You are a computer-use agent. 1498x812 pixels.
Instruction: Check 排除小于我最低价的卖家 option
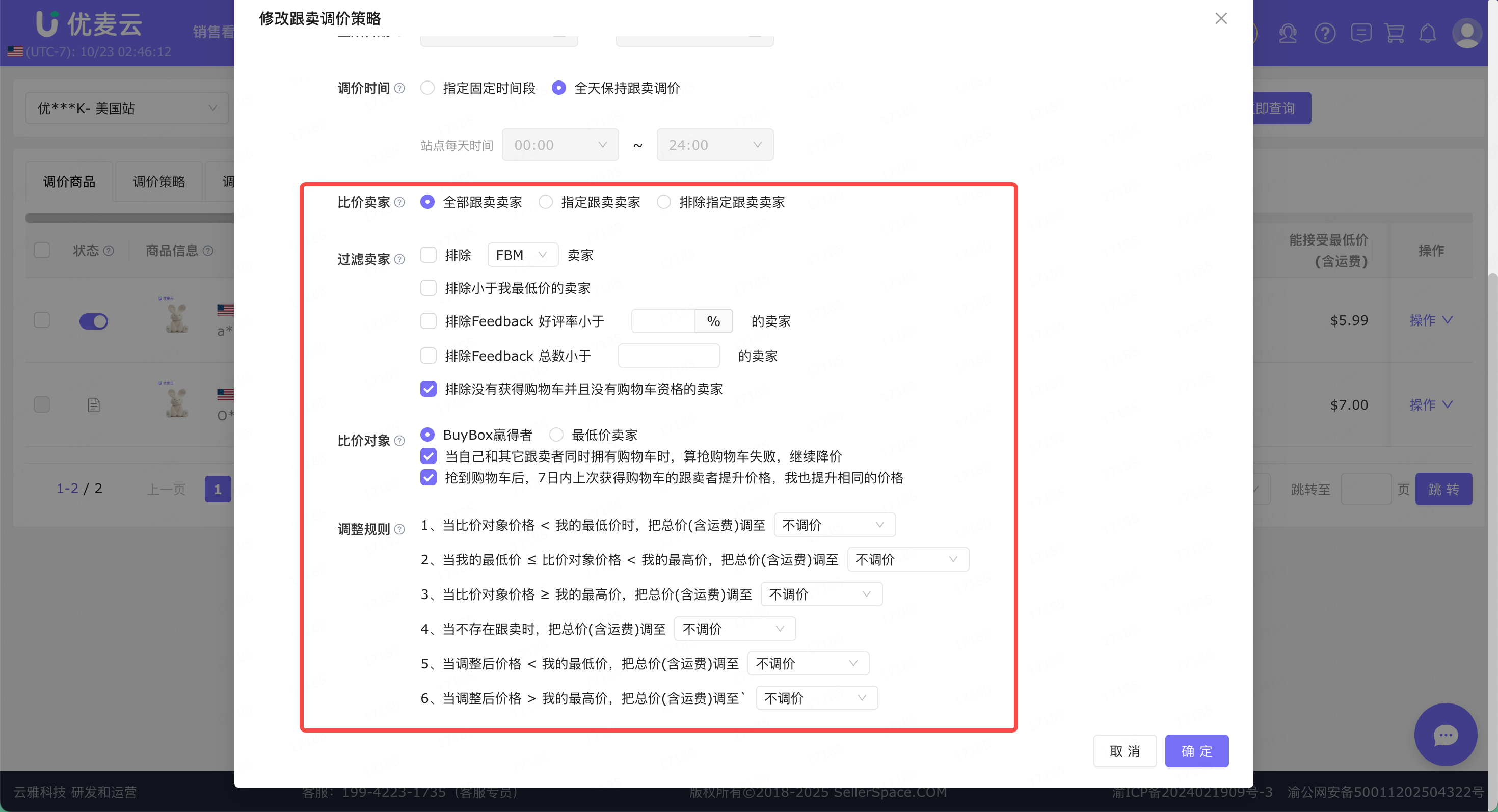(429, 288)
